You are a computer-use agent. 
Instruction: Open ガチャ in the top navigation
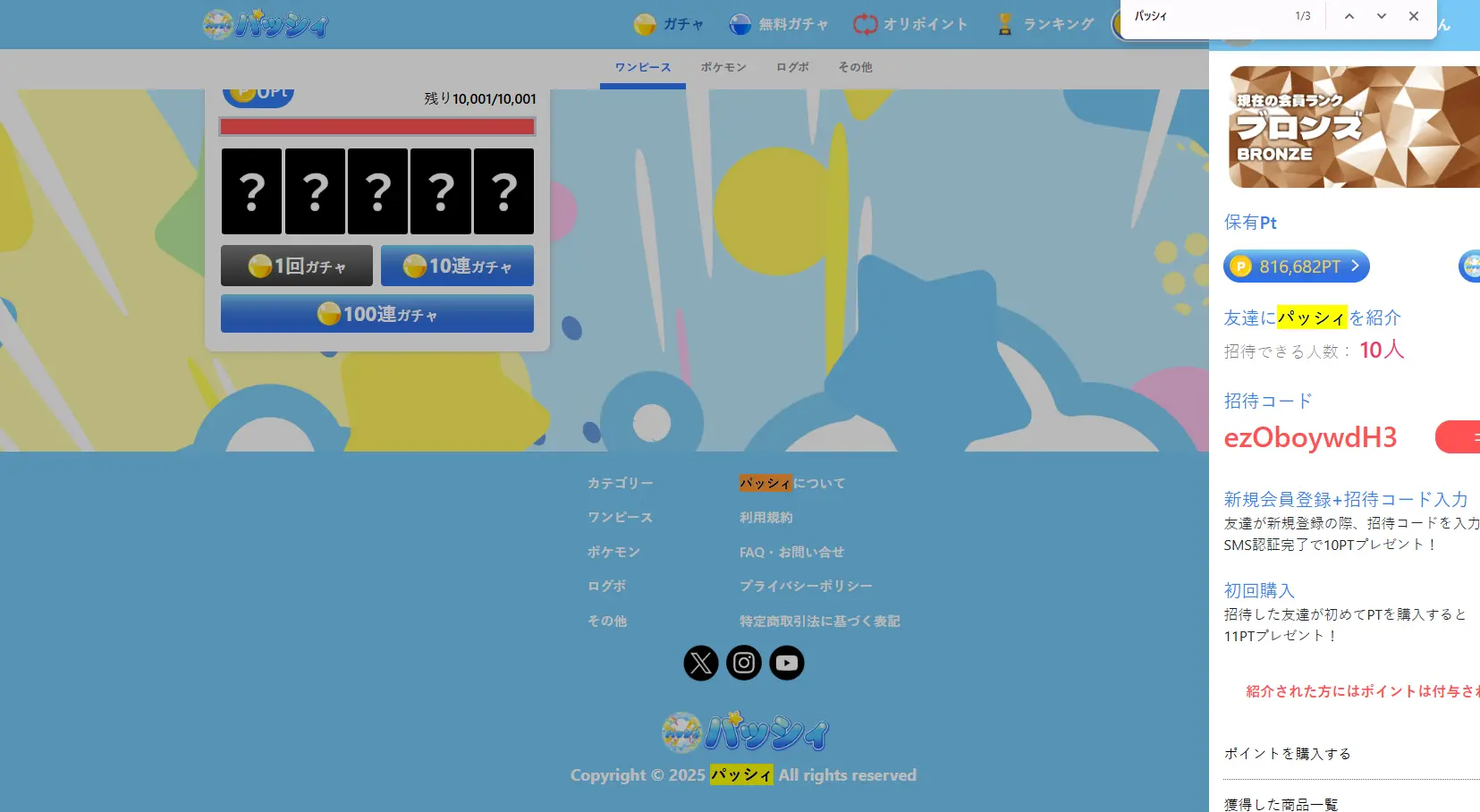(669, 24)
